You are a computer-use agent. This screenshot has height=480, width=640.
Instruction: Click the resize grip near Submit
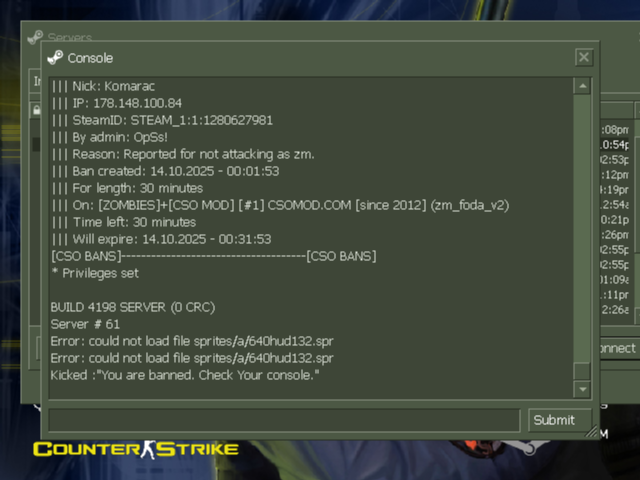click(592, 431)
